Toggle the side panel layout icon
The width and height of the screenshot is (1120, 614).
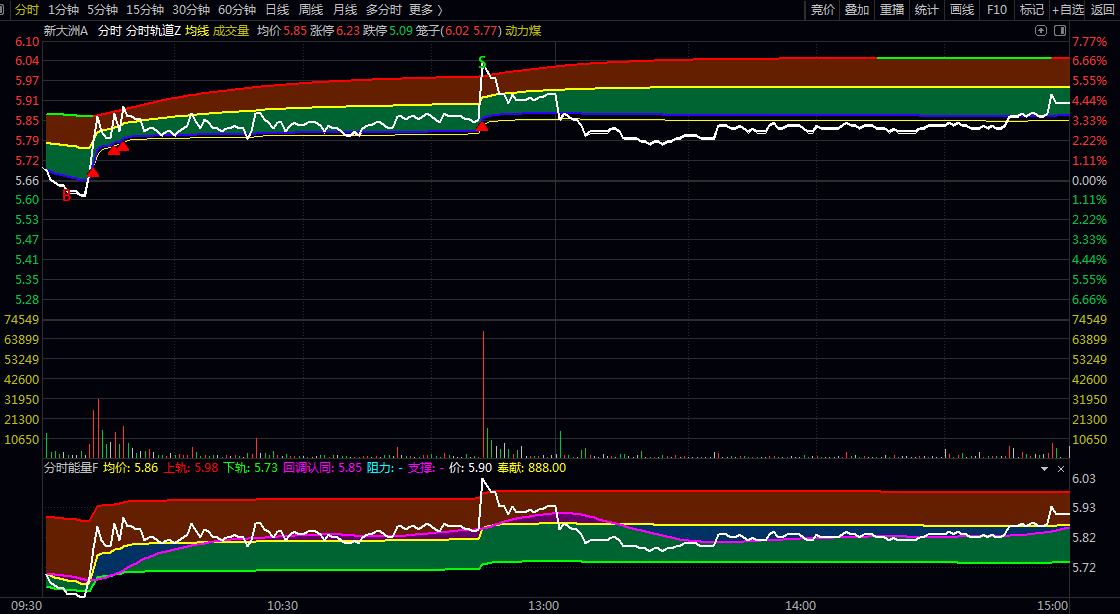[1061, 31]
